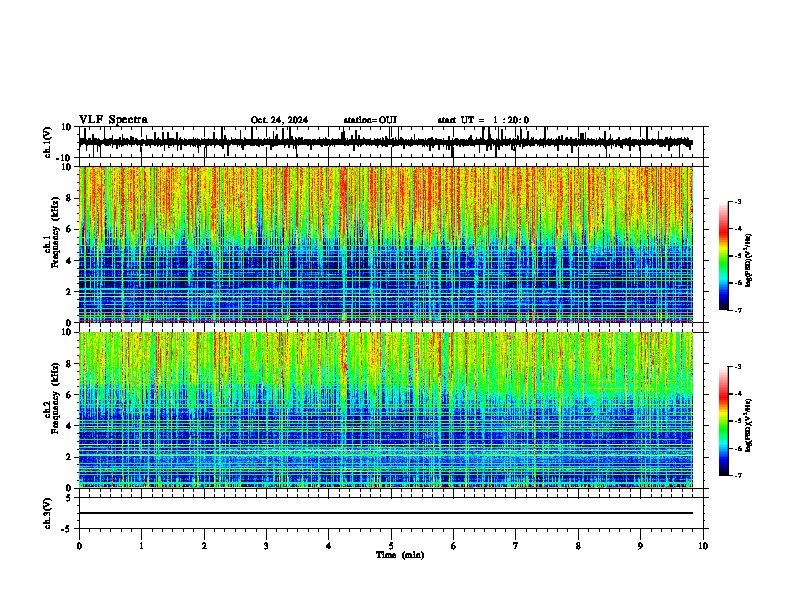Image resolution: width=792 pixels, height=612 pixels.
Task: Click time axis tick label "0"
Action: coord(79,546)
